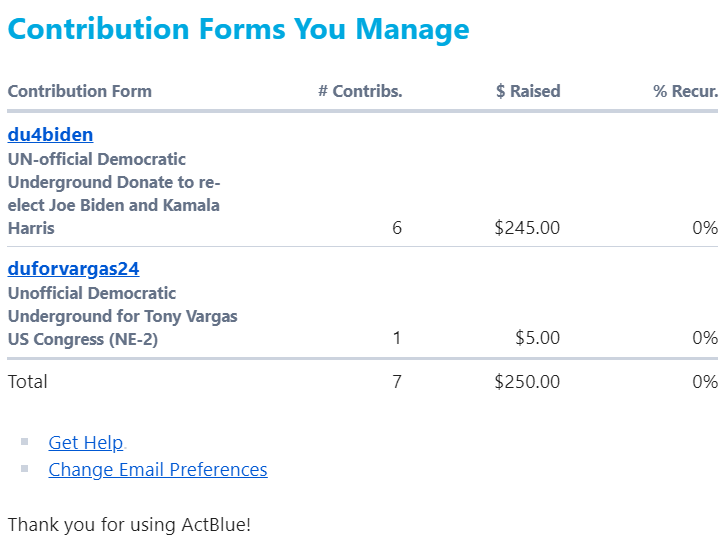Select the total contributions count of 7
727x548 pixels.
click(x=397, y=382)
